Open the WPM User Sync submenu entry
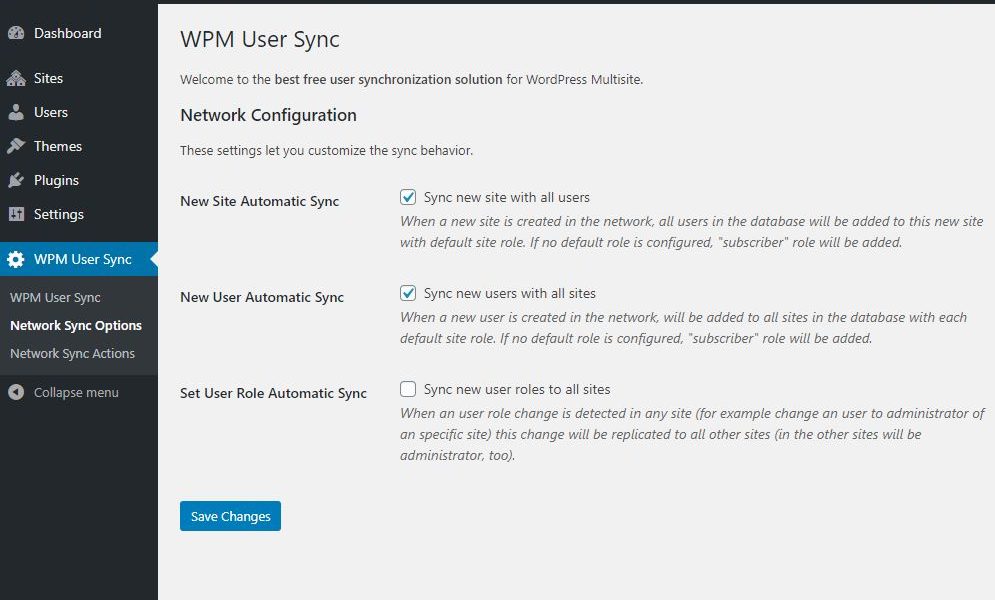 (x=55, y=297)
